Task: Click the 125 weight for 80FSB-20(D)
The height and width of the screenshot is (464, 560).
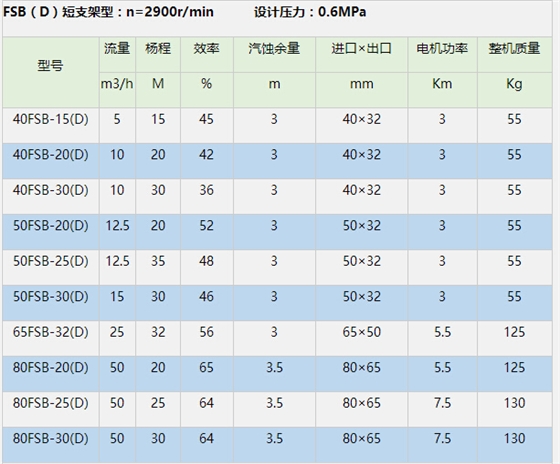Action: (514, 368)
